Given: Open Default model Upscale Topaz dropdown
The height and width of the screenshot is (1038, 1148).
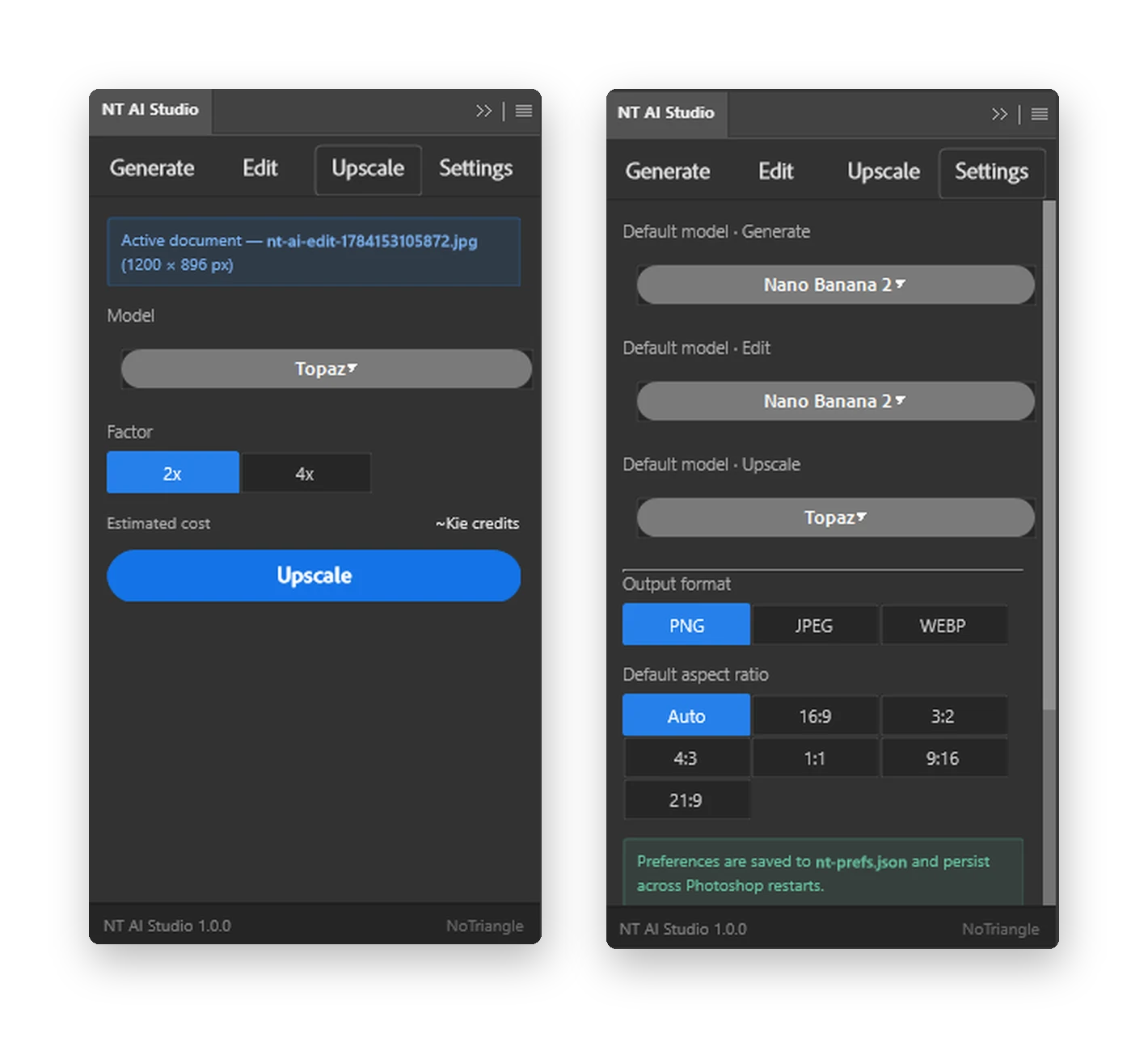Looking at the screenshot, I should [836, 517].
